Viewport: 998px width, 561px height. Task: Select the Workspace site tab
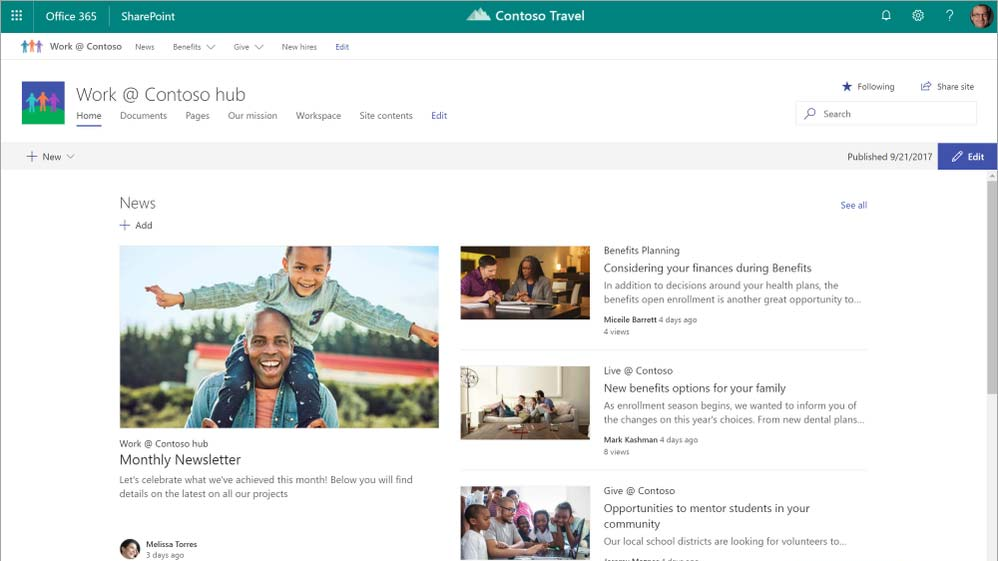(318, 116)
